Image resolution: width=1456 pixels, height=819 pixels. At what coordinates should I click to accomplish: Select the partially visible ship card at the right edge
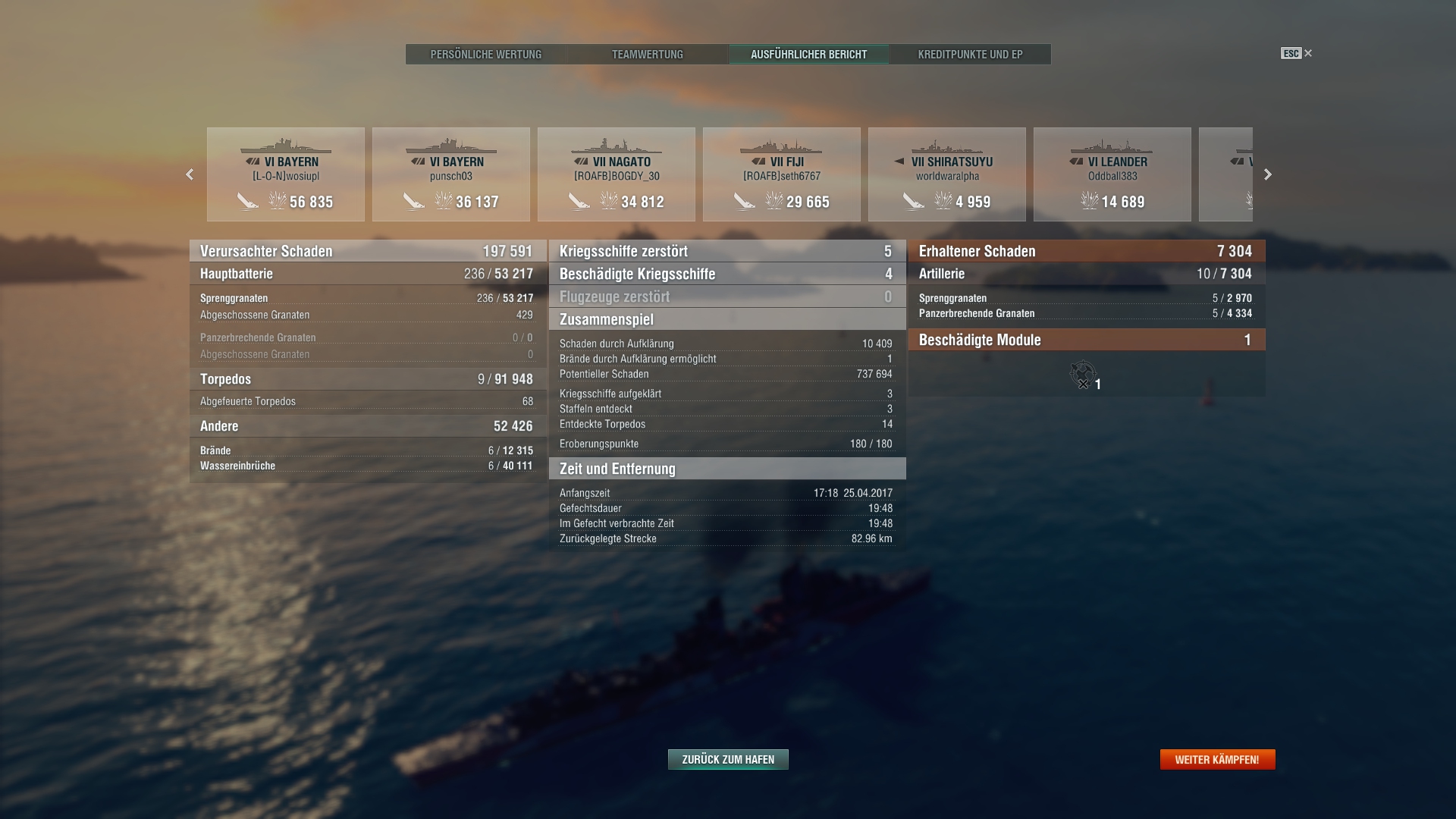1225,174
